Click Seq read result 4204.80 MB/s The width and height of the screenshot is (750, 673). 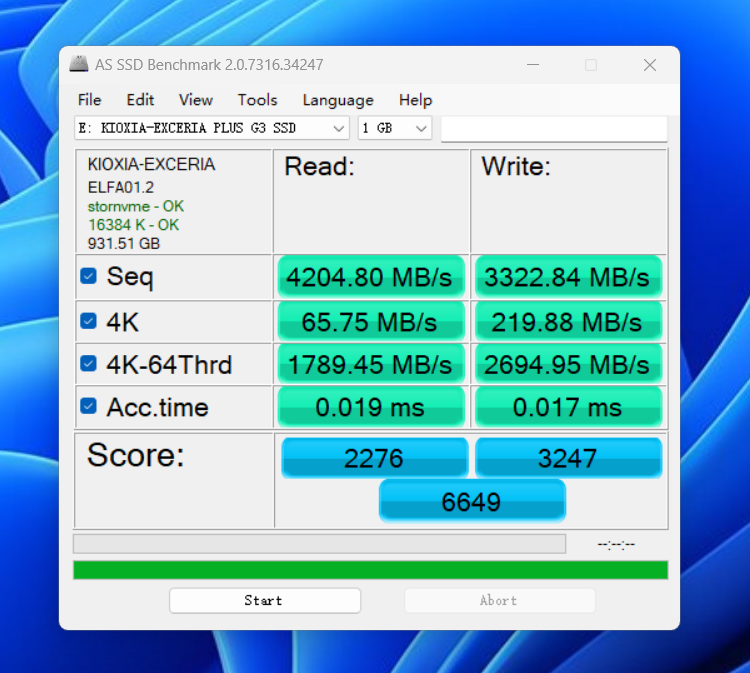click(371, 277)
